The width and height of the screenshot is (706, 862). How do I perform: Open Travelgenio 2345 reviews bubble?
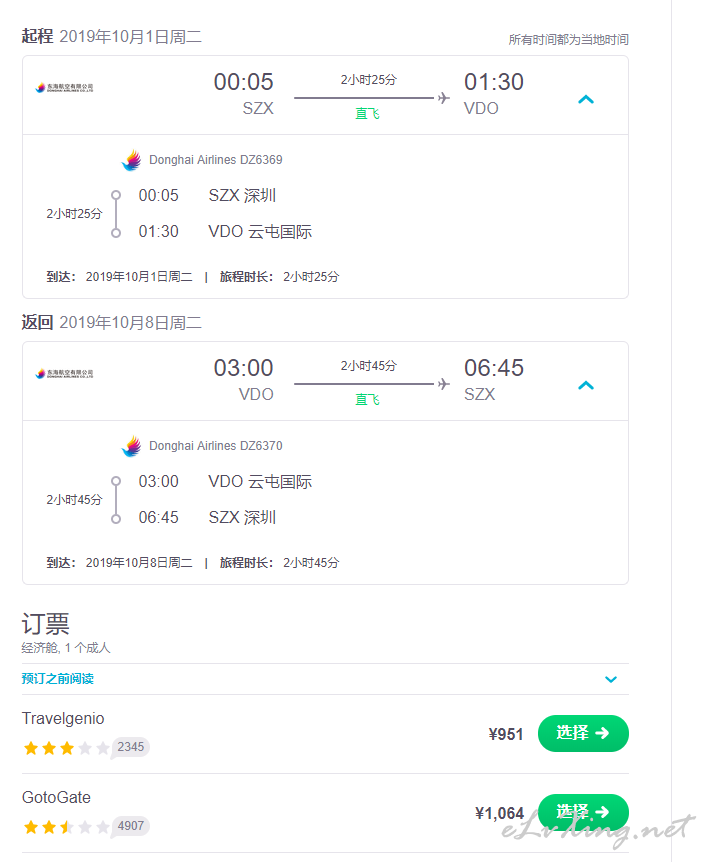pyautogui.click(x=131, y=747)
